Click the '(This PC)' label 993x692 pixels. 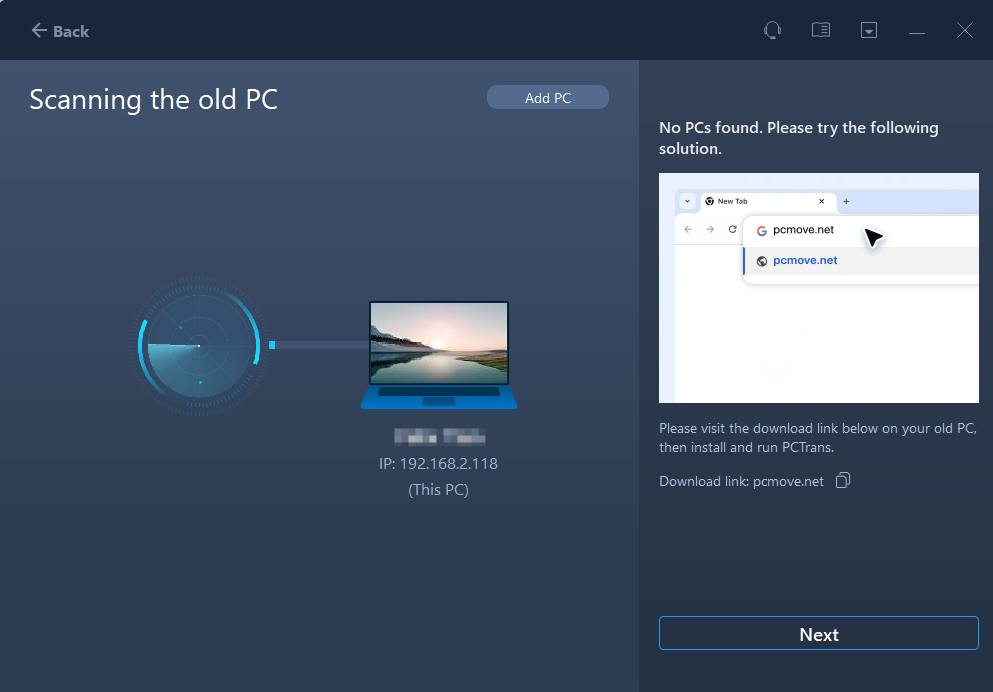tap(438, 489)
